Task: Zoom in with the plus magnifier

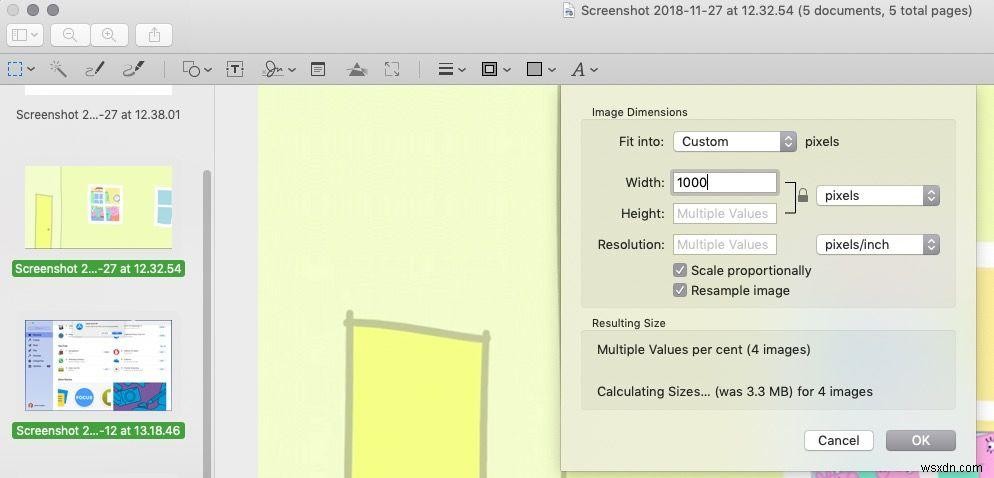Action: (109, 36)
